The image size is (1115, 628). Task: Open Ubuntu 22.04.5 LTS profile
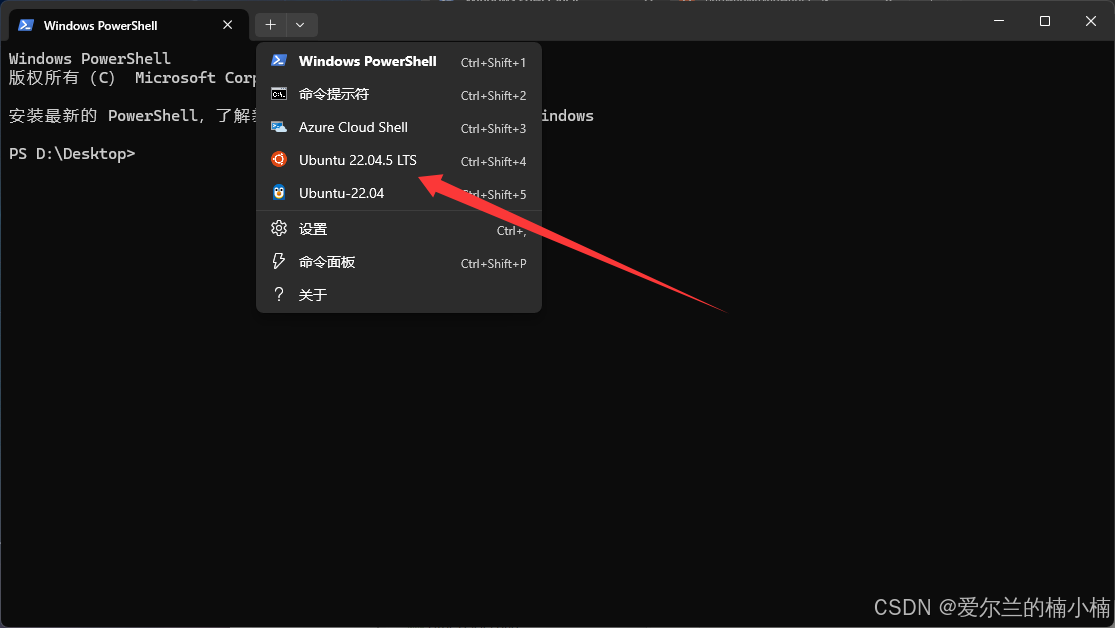[399, 161]
